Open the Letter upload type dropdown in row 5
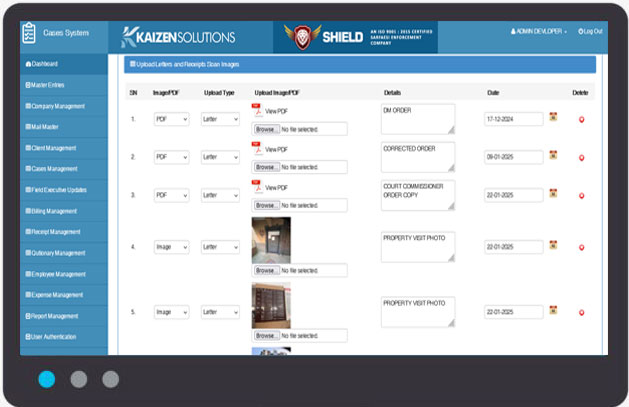This screenshot has width=629, height=407. [220, 312]
